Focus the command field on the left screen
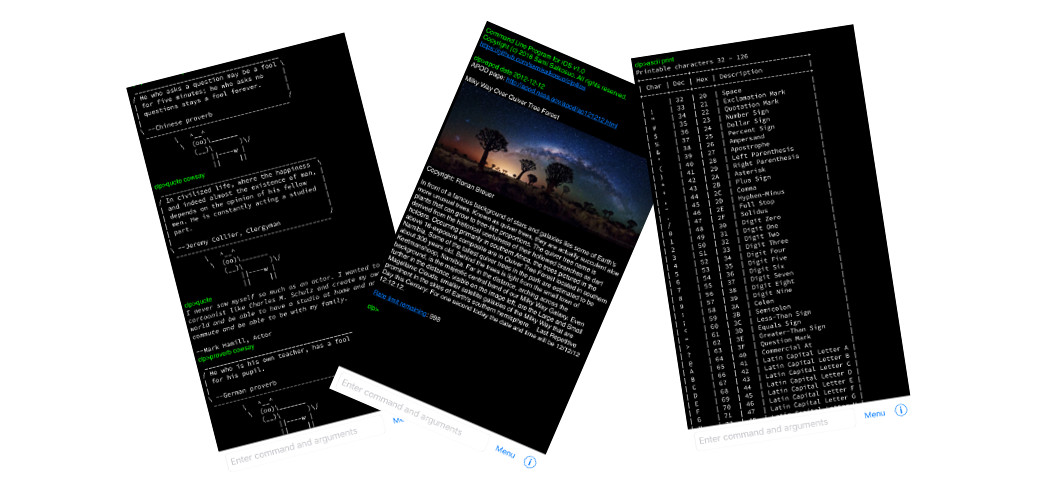This screenshot has width=1038, height=500. click(305, 444)
